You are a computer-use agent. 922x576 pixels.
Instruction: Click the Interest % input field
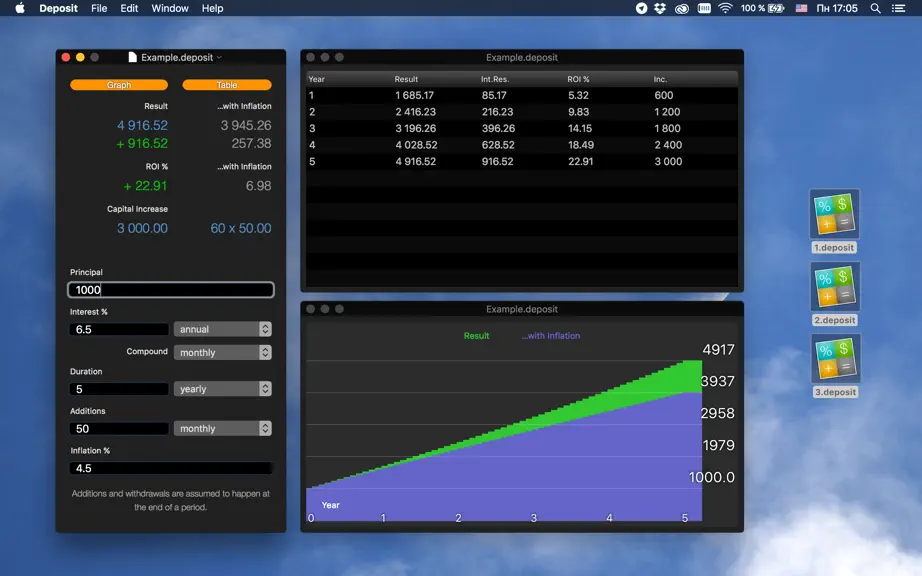(119, 329)
